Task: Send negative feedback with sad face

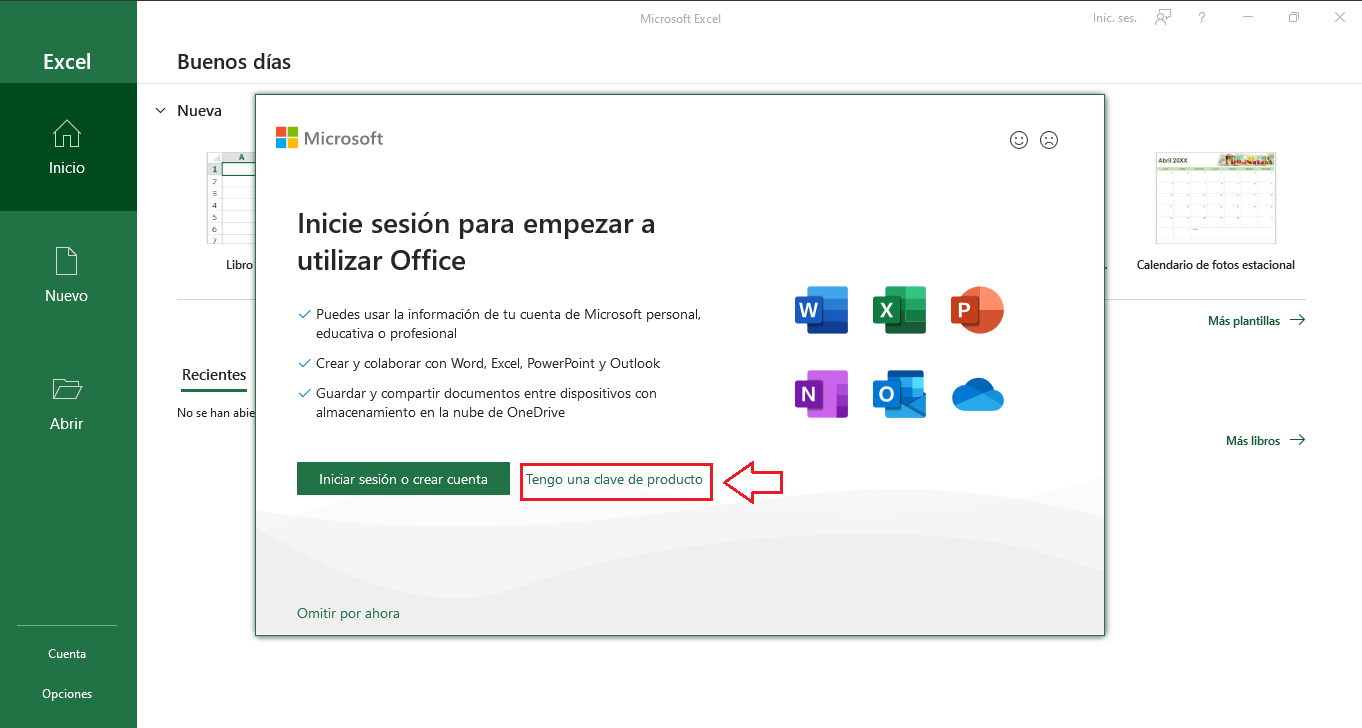Action: click(x=1049, y=140)
